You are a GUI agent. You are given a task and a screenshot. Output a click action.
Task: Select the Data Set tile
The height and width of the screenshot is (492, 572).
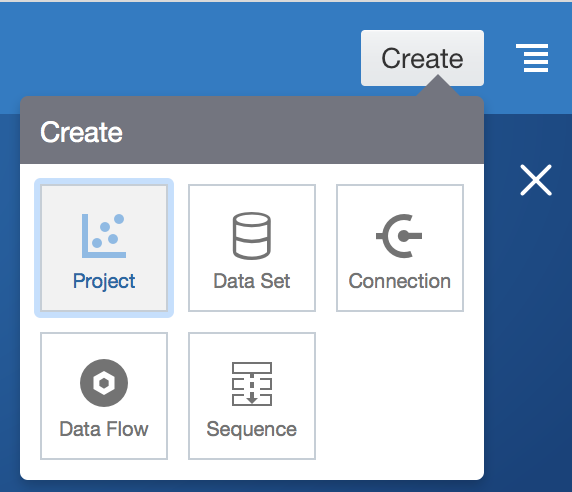click(252, 248)
